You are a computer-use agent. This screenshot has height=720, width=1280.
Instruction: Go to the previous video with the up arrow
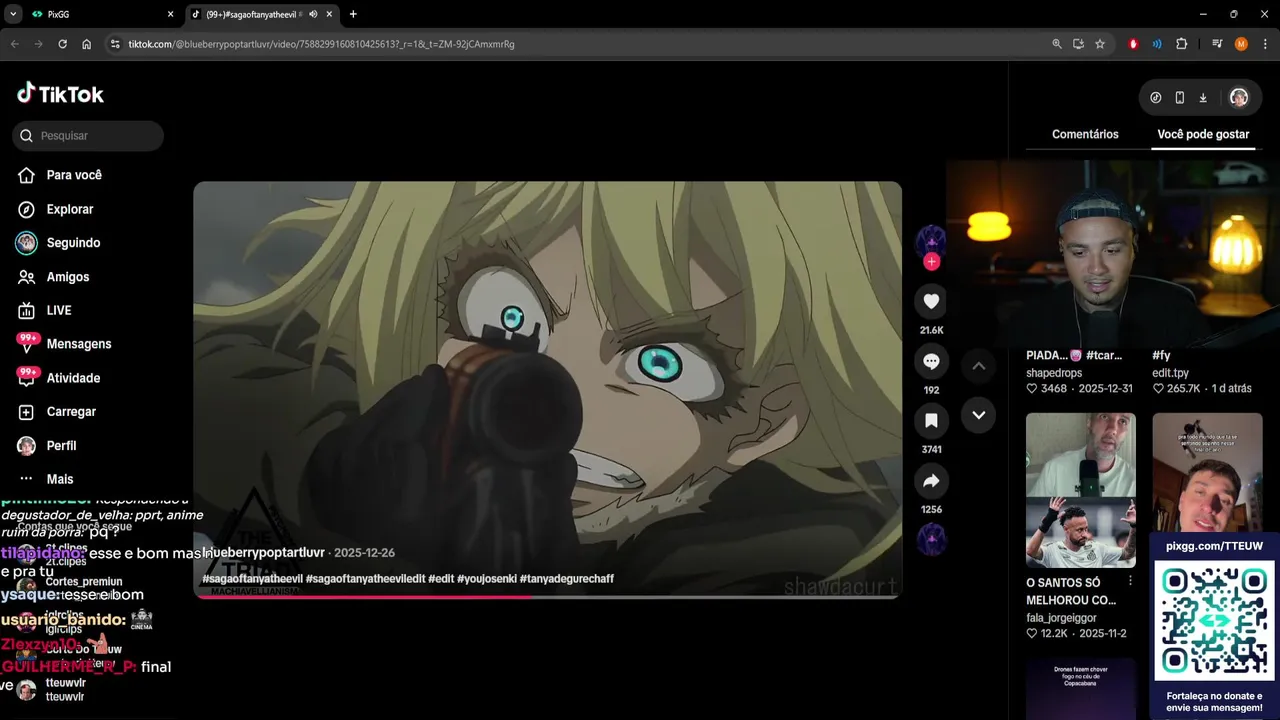point(978,366)
